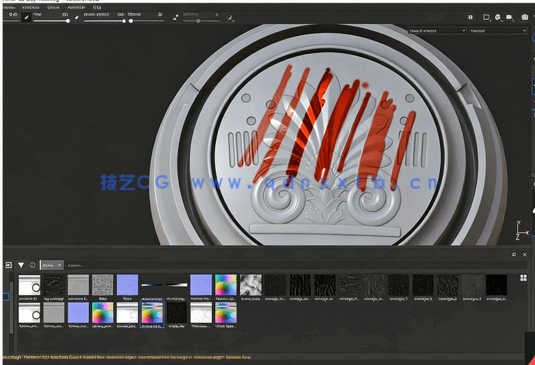Undock the shelf panel using float icon
The height and width of the screenshot is (365, 535).
pyautogui.click(x=514, y=254)
